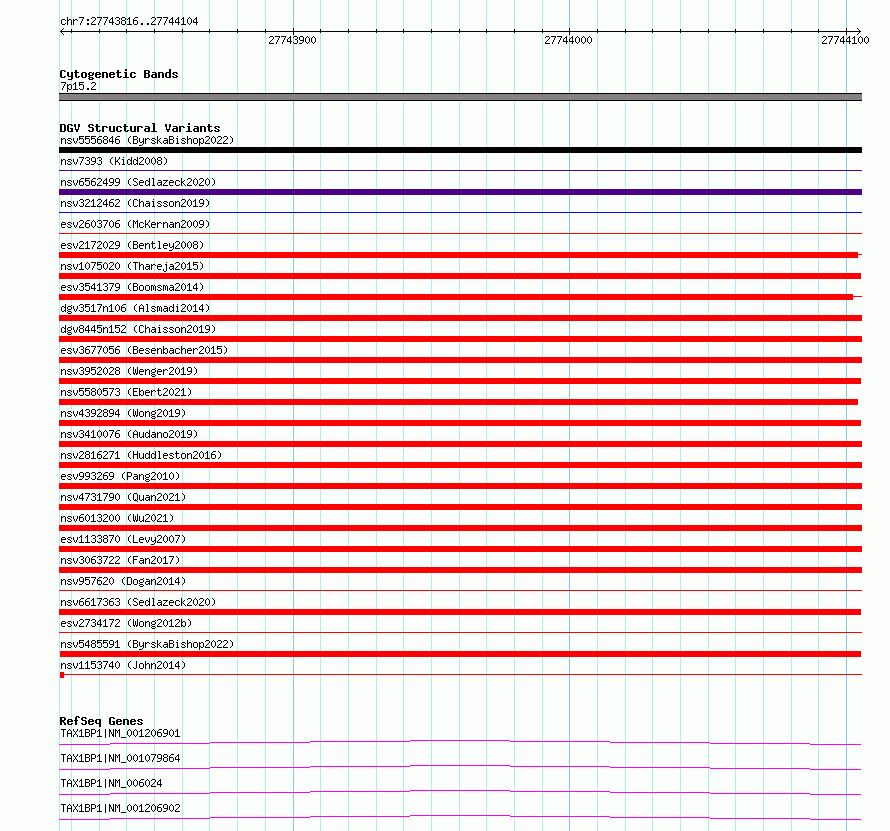
Task: Open variant nsv5580573 (Ebert2021)
Action: [126, 392]
